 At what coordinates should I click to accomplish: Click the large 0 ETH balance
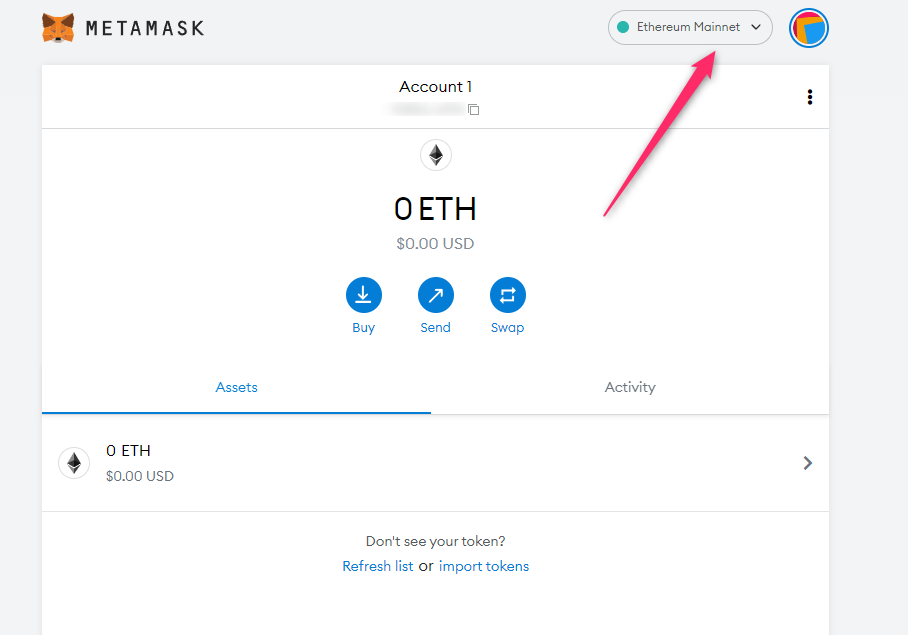(x=435, y=209)
